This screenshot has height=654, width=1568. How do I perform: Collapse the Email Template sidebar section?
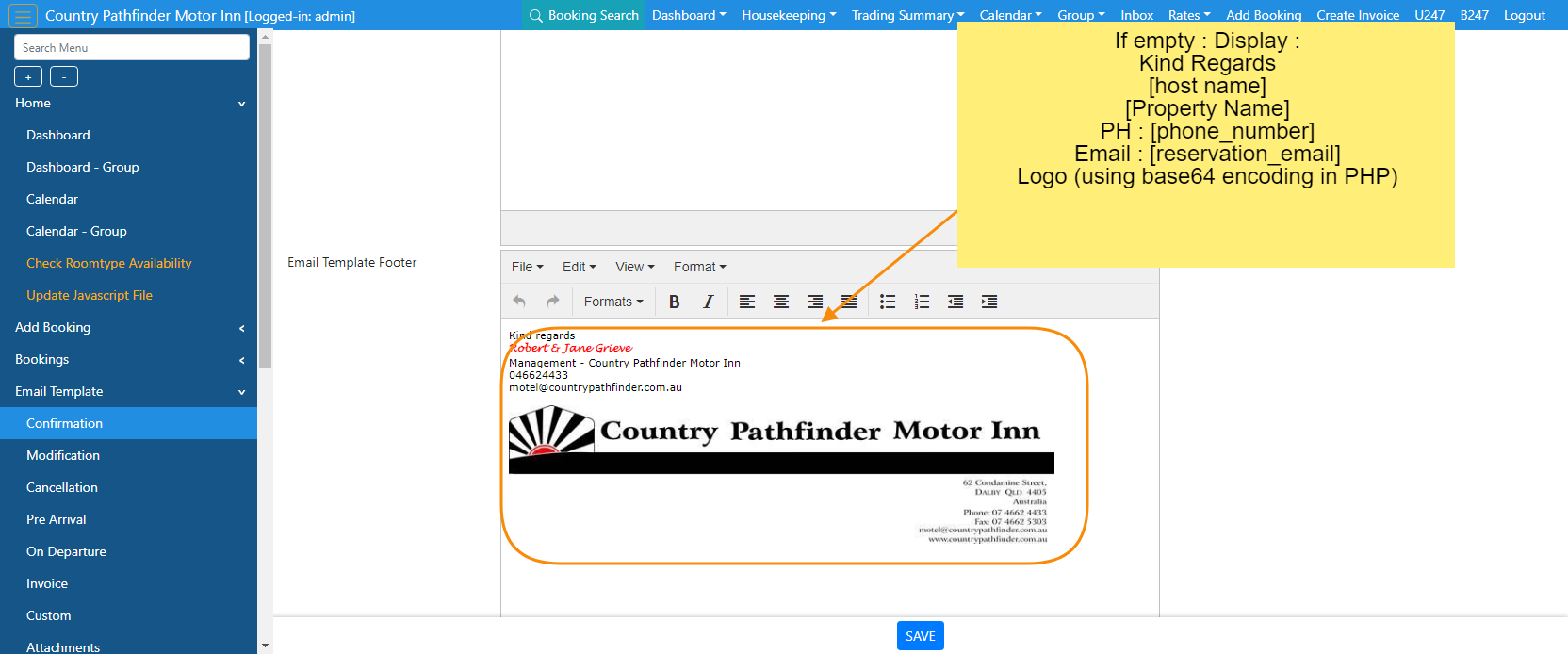(128, 391)
